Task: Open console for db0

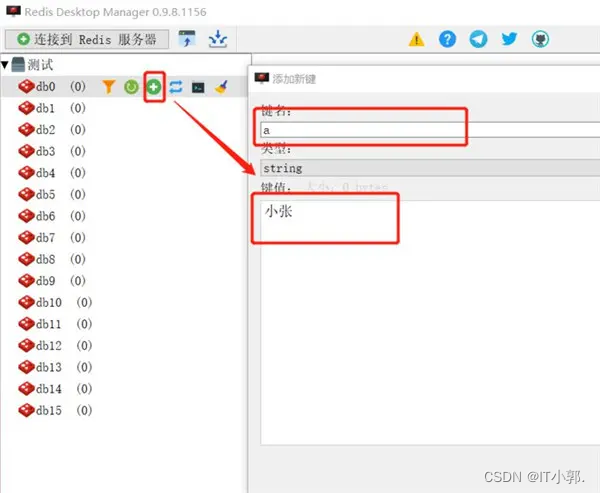Action: pos(198,88)
